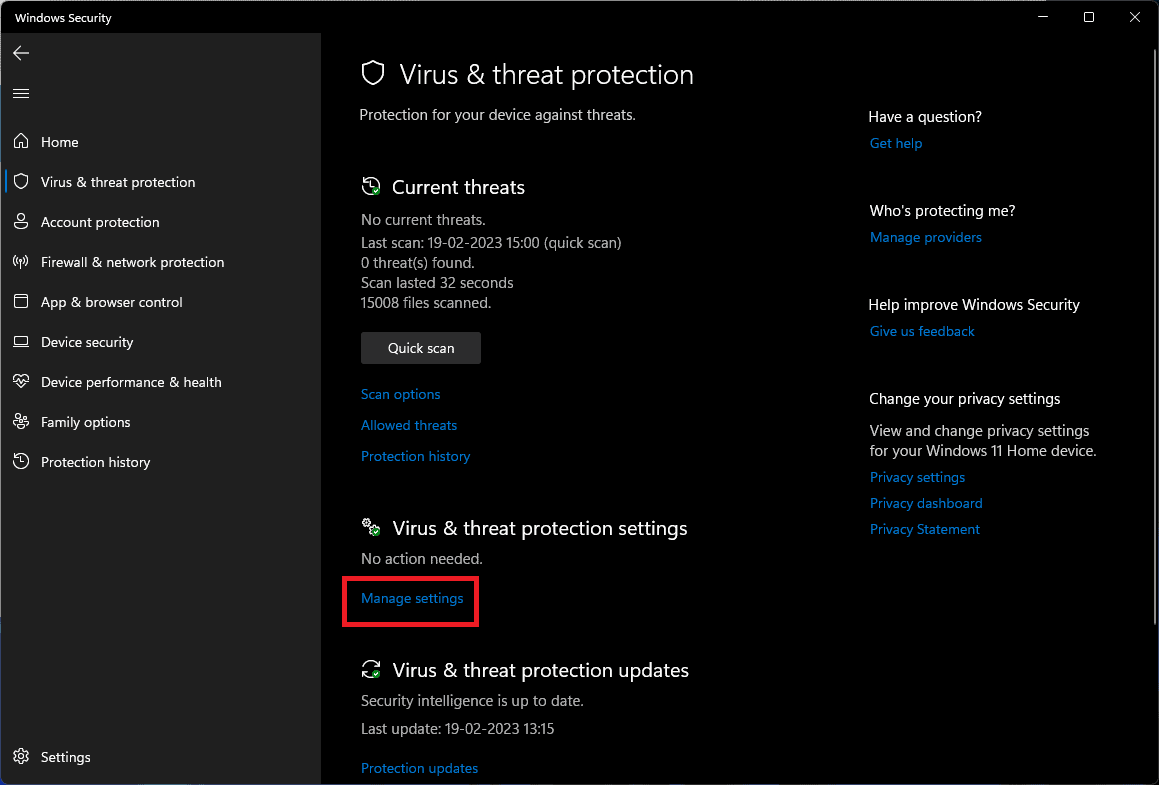Click the Firewall & network protection icon

click(21, 262)
